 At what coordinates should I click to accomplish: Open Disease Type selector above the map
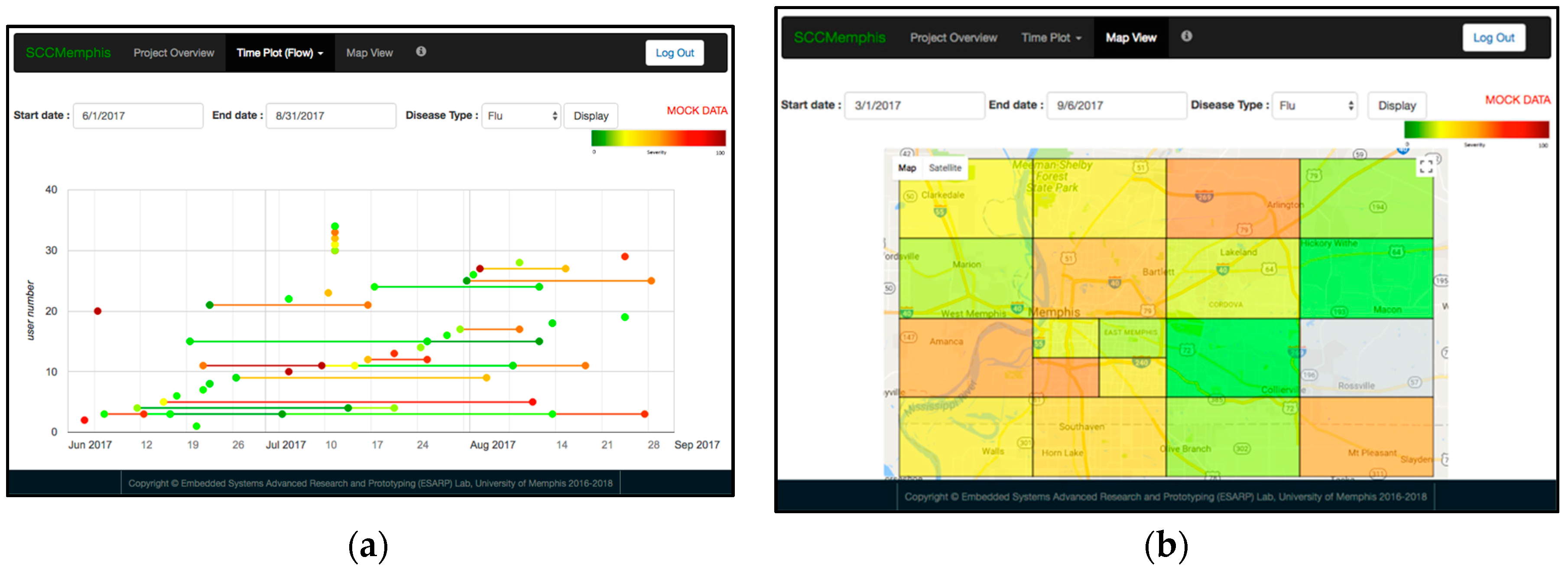1314,105
